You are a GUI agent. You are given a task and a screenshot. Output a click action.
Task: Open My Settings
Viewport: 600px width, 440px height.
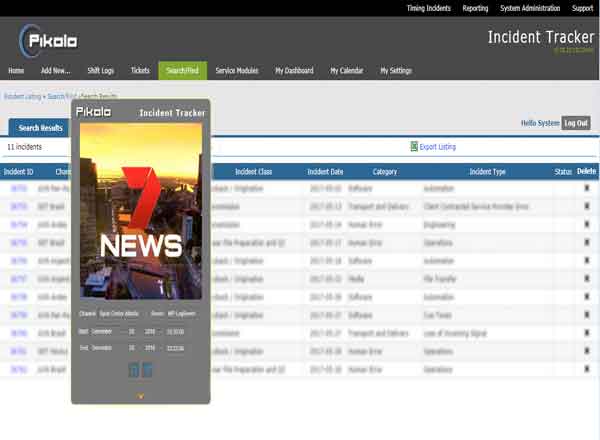[x=396, y=70]
